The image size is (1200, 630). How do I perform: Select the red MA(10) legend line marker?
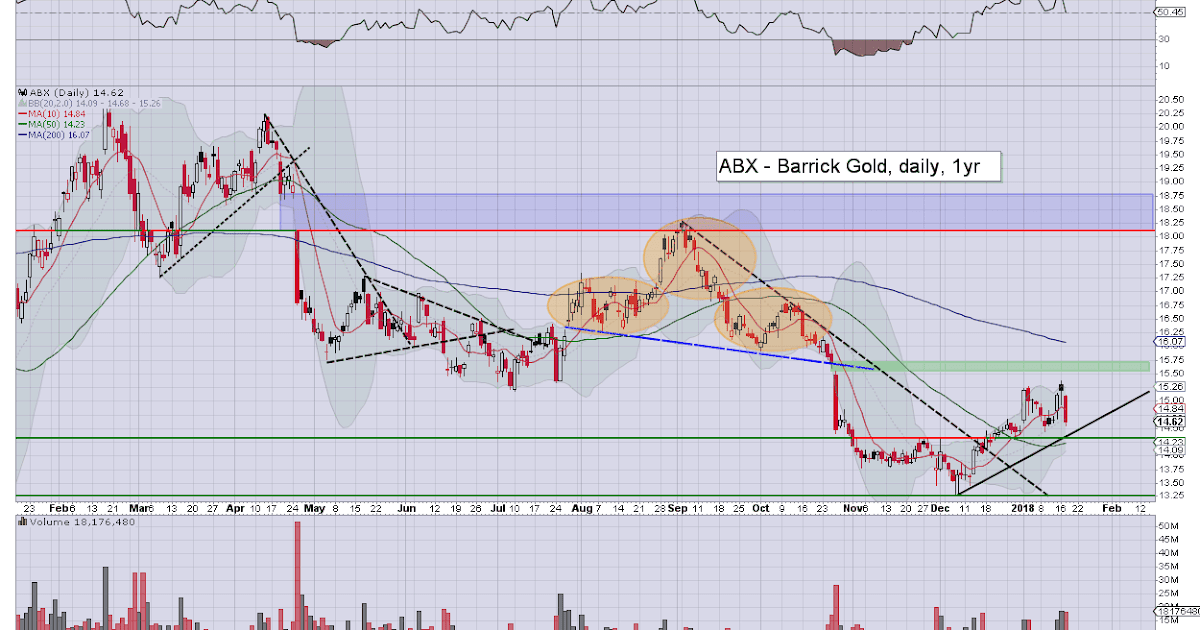(21, 113)
